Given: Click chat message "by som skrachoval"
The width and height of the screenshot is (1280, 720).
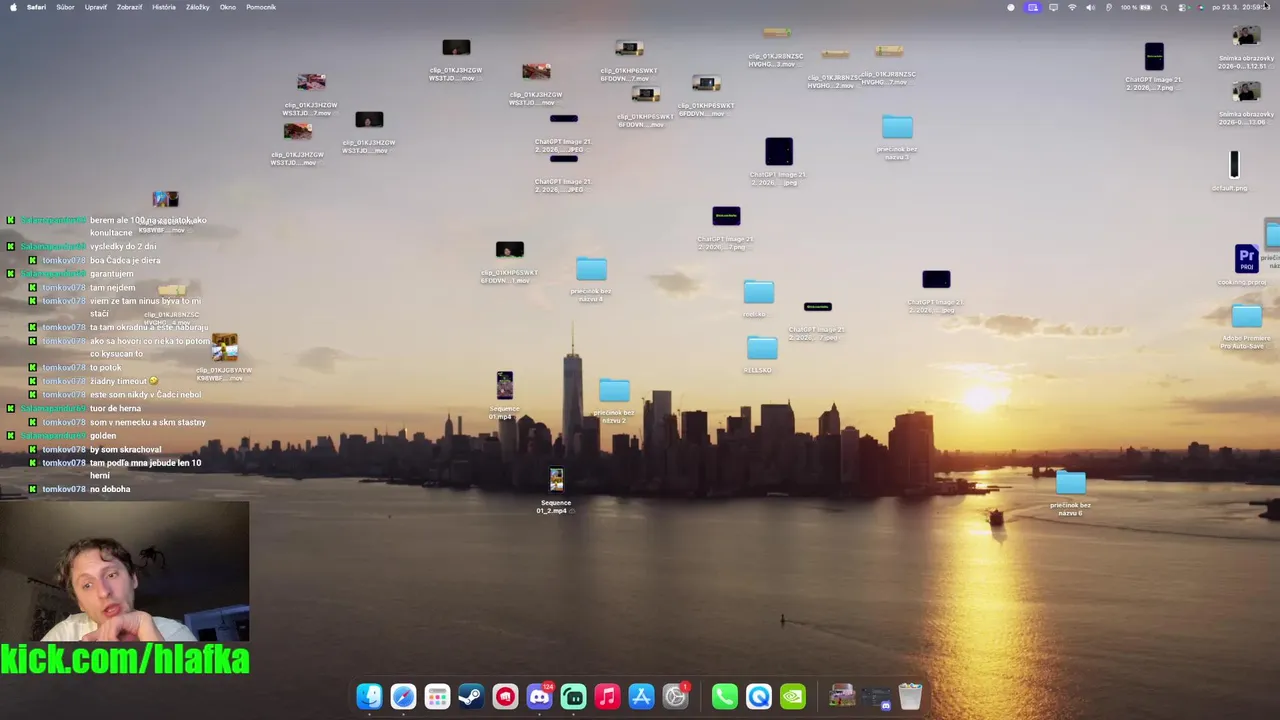Looking at the screenshot, I should tap(125, 449).
